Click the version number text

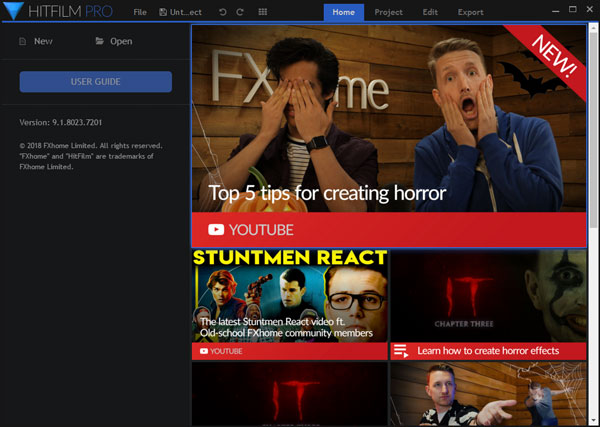coord(61,122)
